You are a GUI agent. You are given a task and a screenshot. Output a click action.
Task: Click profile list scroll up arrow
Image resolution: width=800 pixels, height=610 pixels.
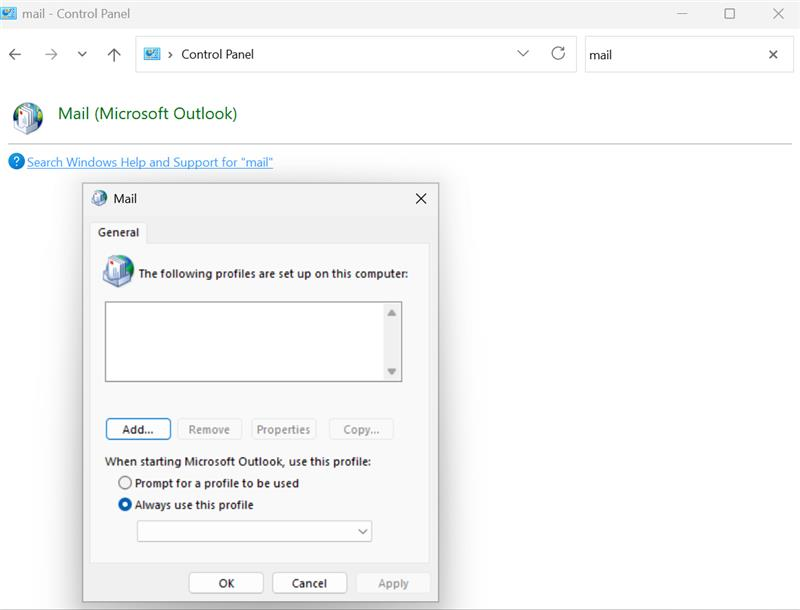click(391, 313)
